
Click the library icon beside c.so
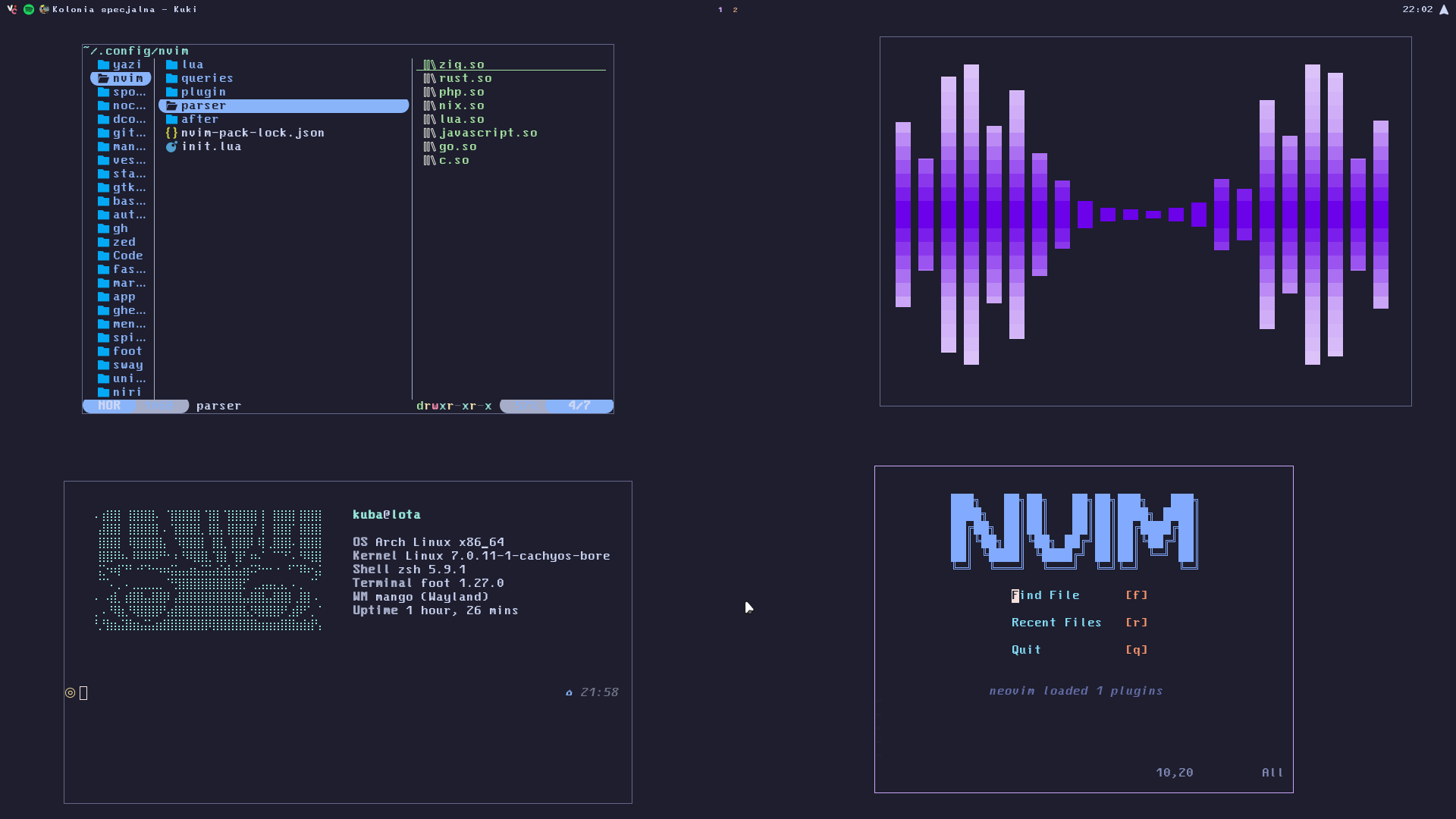(429, 160)
